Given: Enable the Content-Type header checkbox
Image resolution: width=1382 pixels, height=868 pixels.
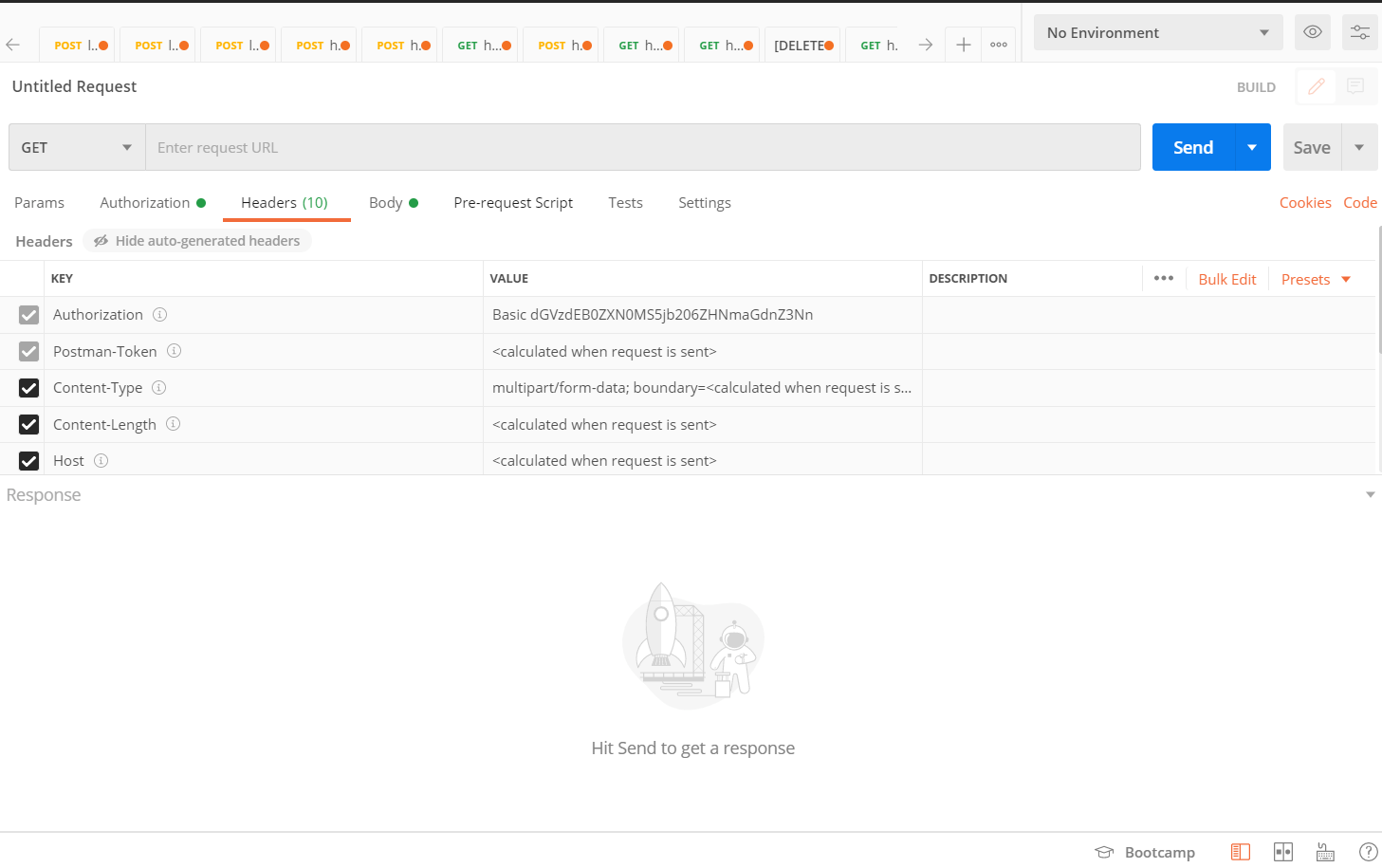Looking at the screenshot, I should pyautogui.click(x=28, y=387).
